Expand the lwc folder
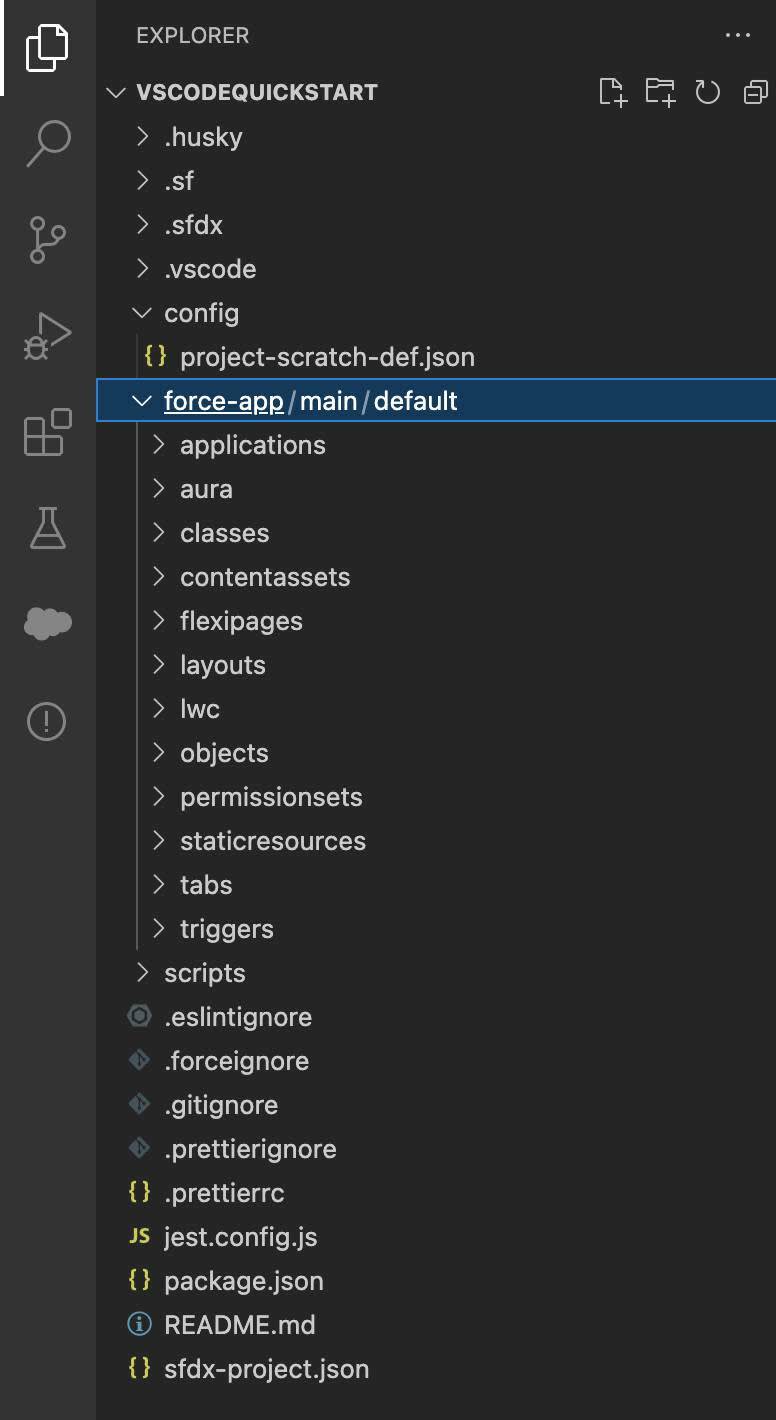Image resolution: width=776 pixels, height=1420 pixels. tap(199, 708)
